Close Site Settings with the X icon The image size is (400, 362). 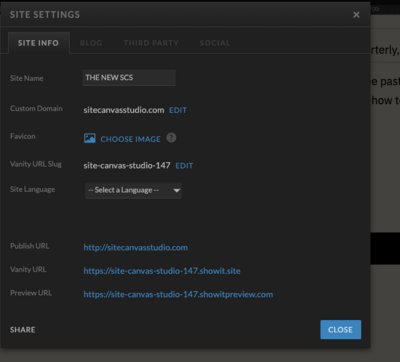[x=356, y=15]
